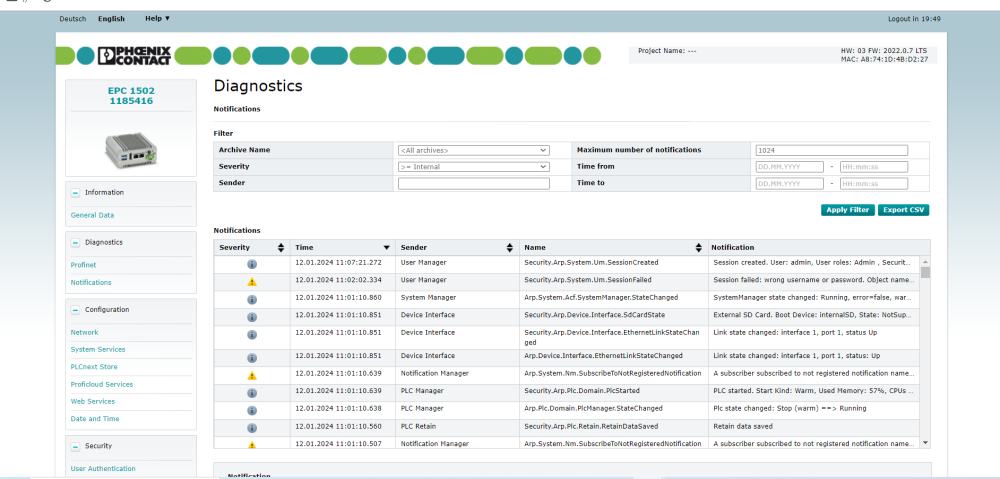Screen dimensions: 1000x479
Task: Click sort arrows on Name column
Action: coord(698,247)
